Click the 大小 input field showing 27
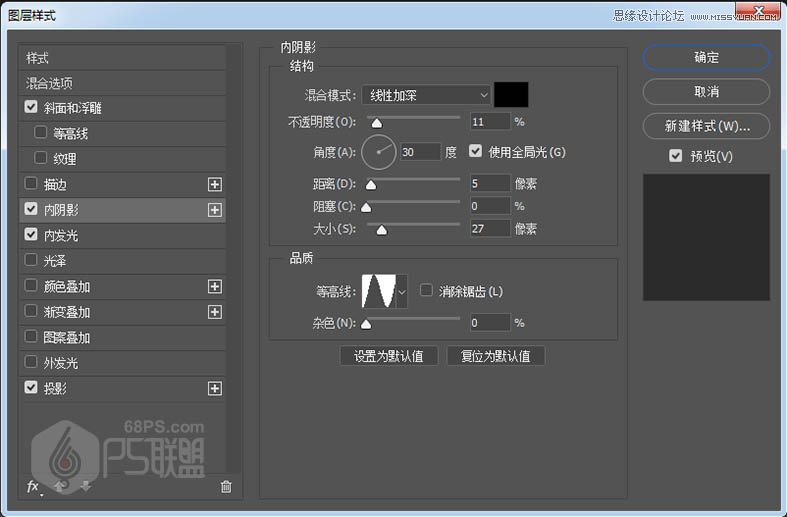This screenshot has width=787, height=517. 490,229
